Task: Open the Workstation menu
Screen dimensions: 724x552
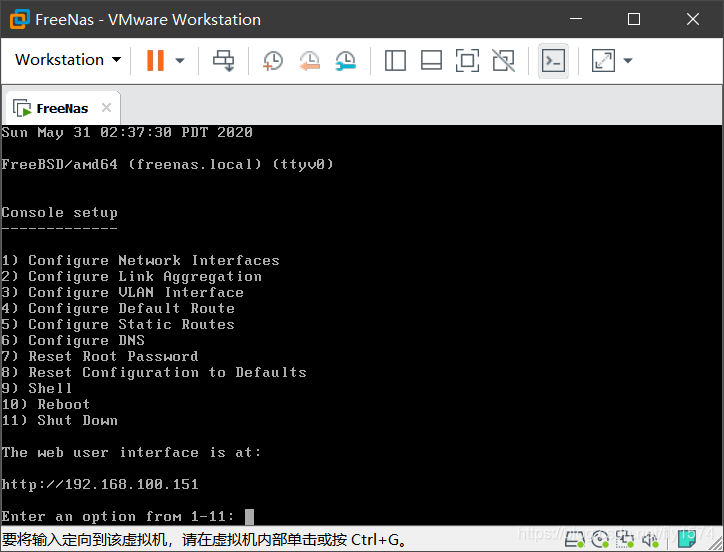Action: (68, 60)
